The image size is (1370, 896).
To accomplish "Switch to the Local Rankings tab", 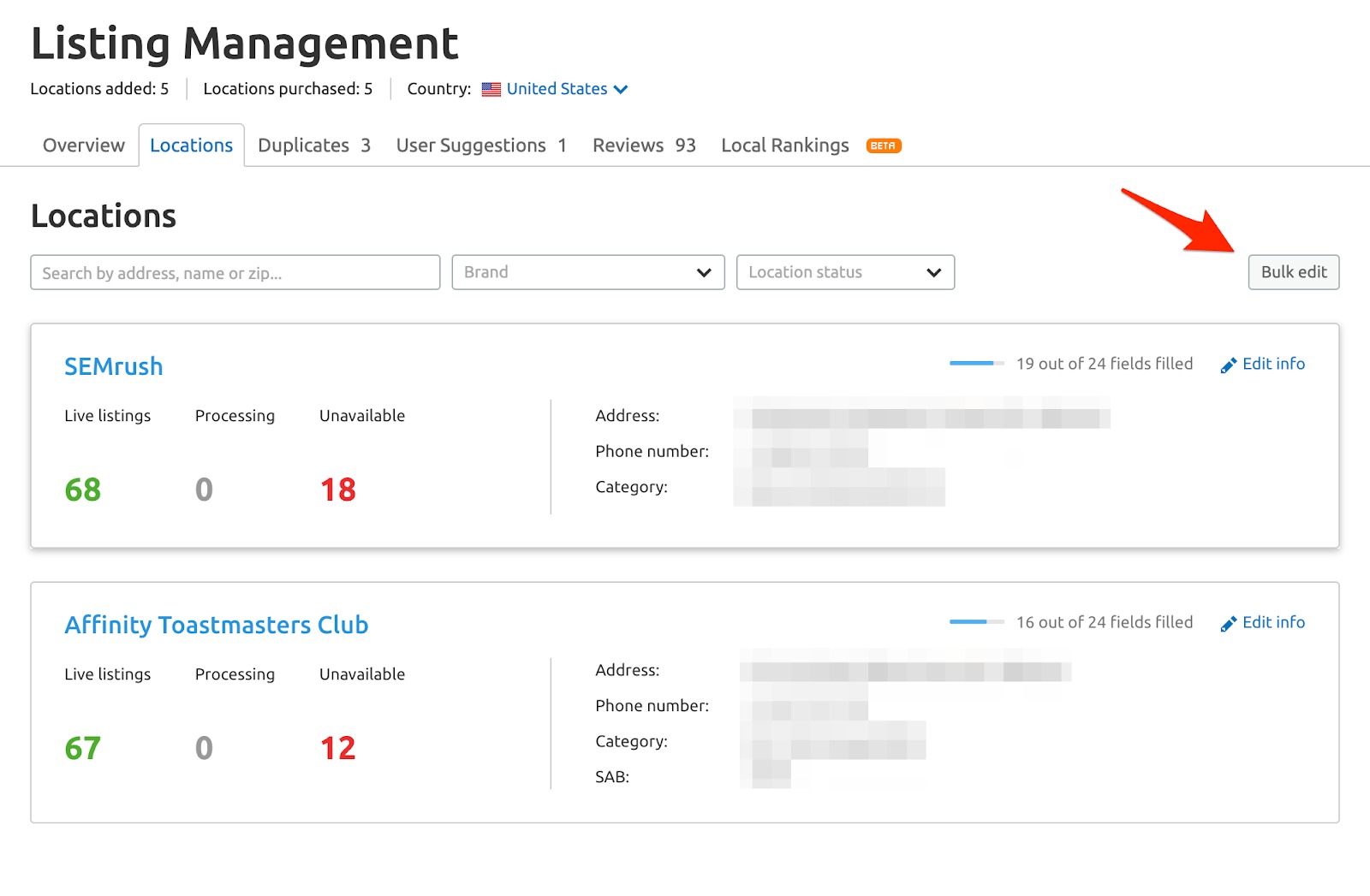I will pos(785,145).
